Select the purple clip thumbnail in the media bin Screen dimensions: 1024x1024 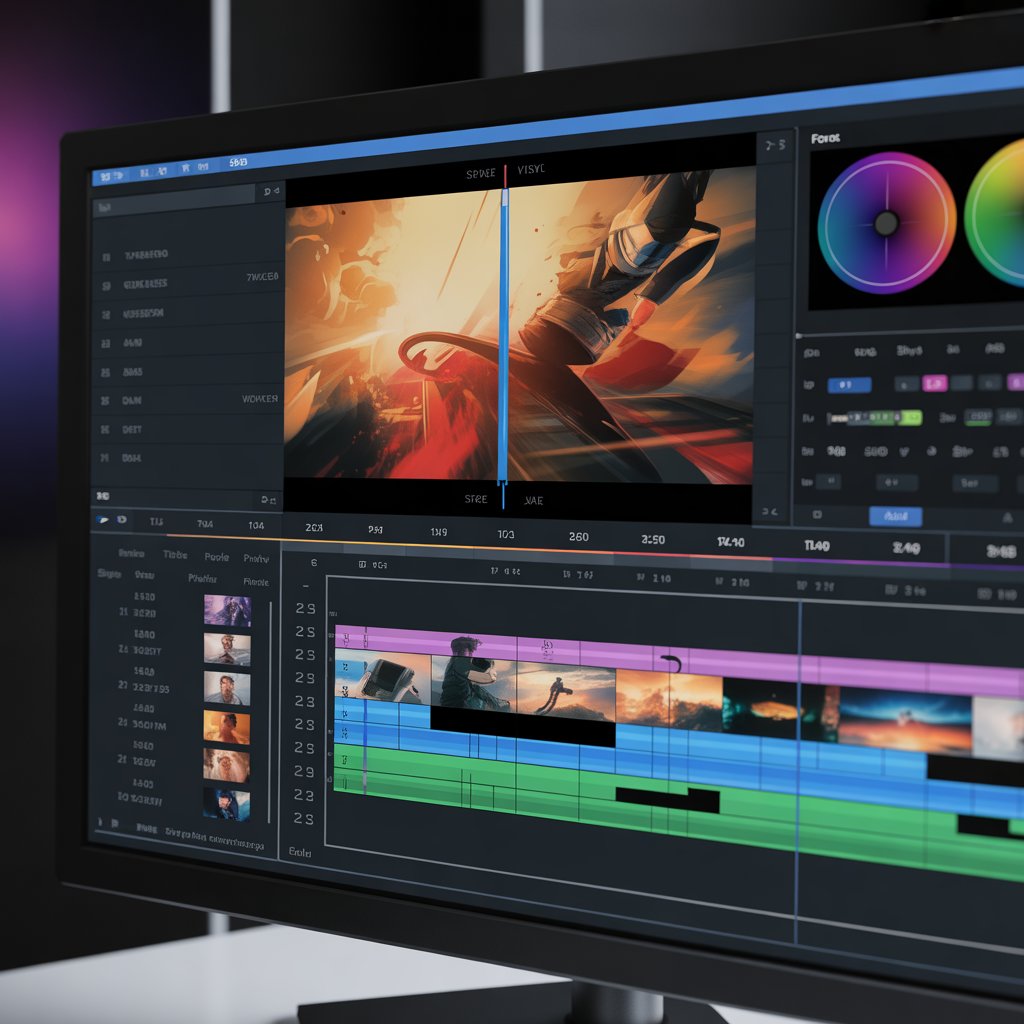coord(227,610)
